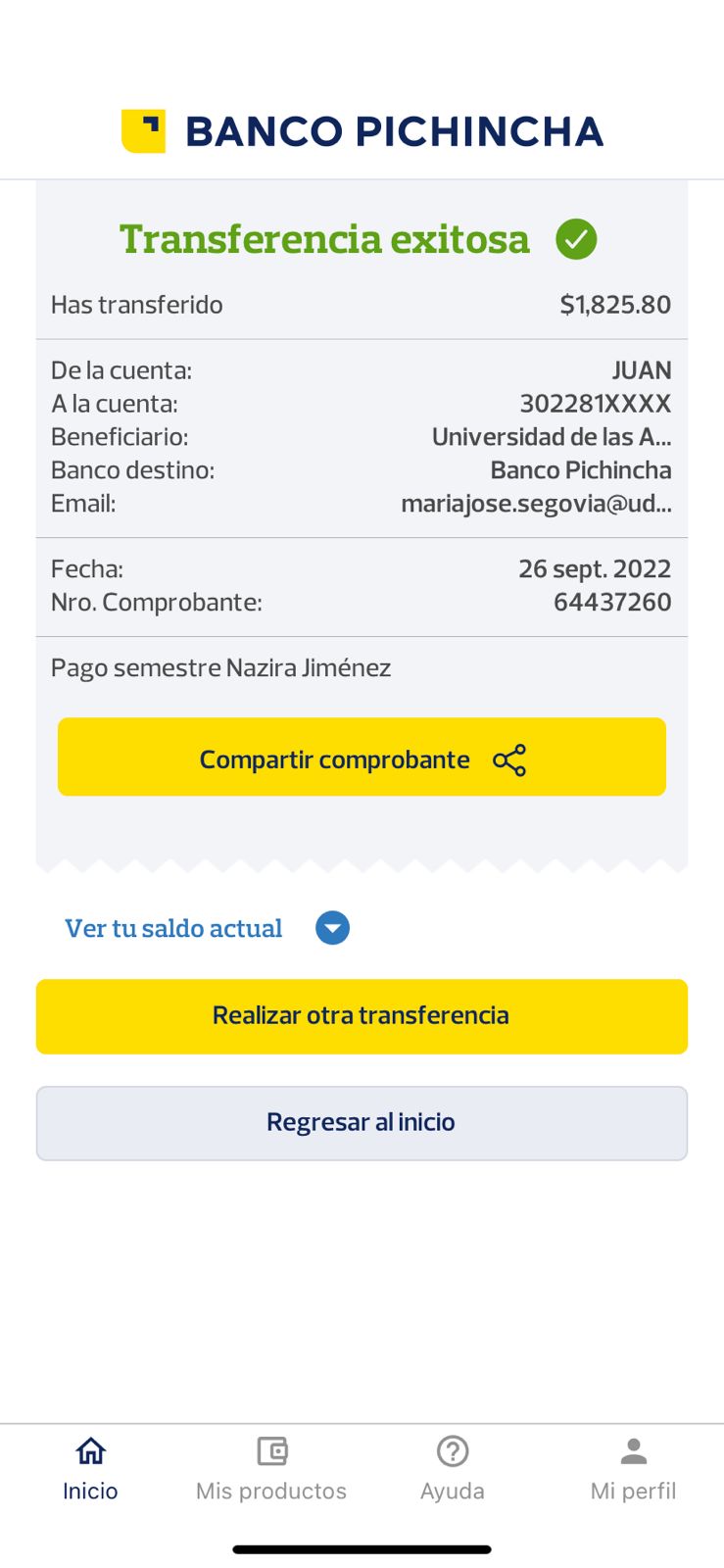The image size is (724, 1568).
Task: Tap the Ayuda question mark icon
Action: 453,1450
